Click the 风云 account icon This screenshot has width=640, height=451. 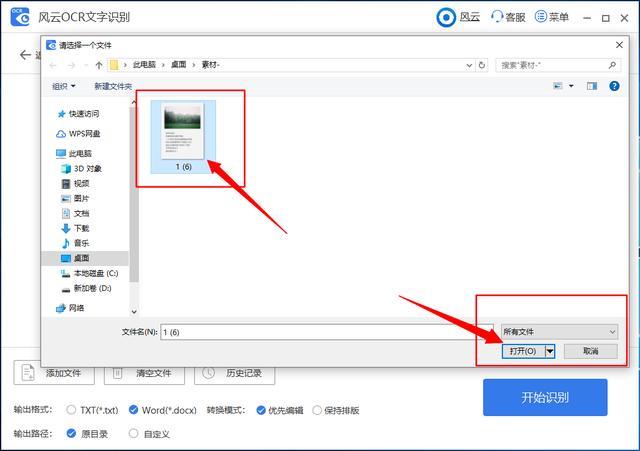[x=446, y=18]
